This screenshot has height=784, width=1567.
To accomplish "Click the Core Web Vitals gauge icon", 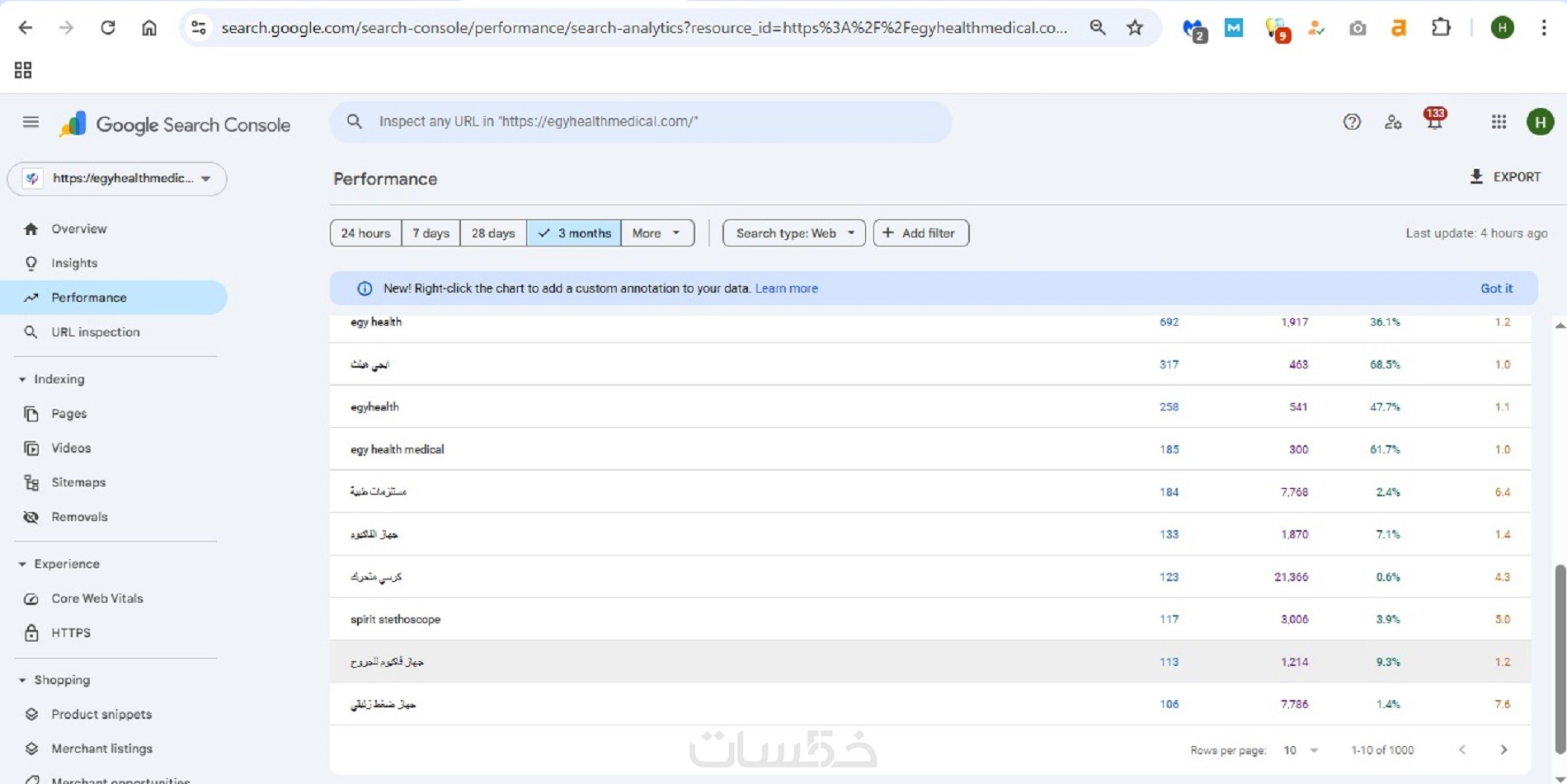I will click(31, 599).
